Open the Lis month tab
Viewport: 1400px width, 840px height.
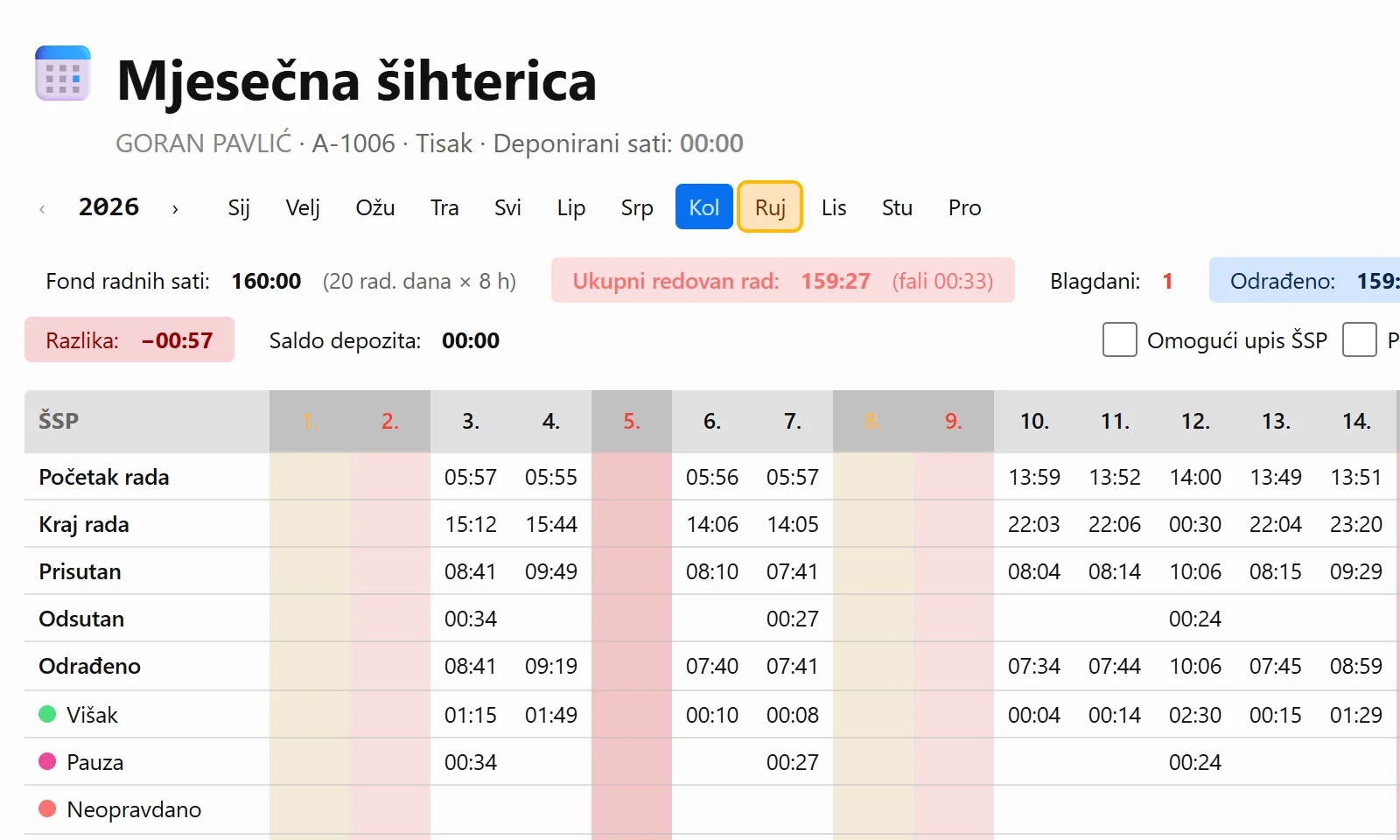click(x=834, y=207)
